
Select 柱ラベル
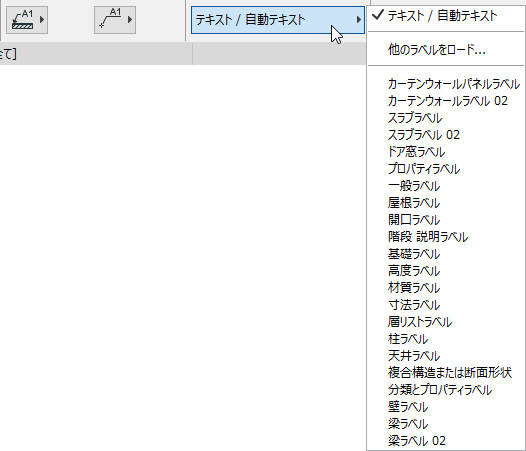[445, 339]
